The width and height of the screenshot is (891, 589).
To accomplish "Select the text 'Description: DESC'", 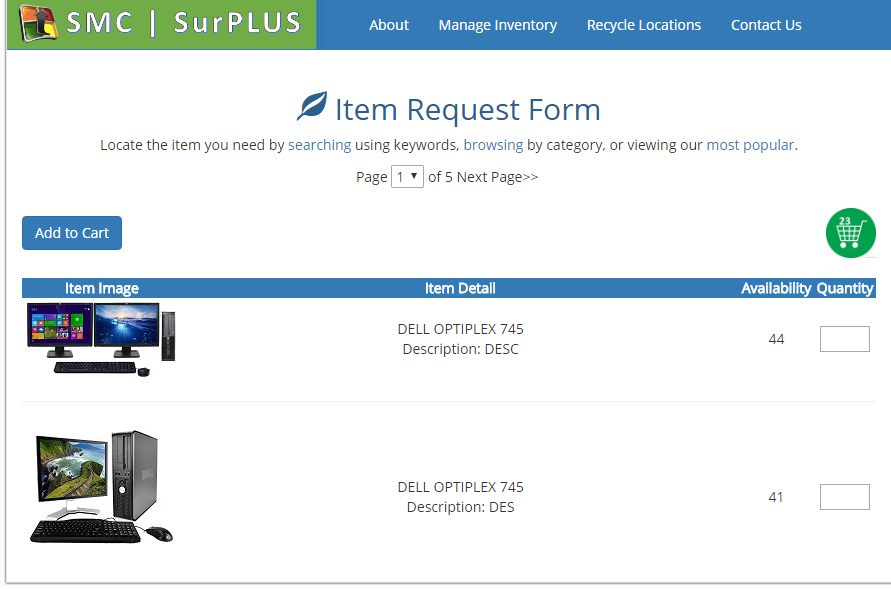I will pyautogui.click(x=460, y=349).
